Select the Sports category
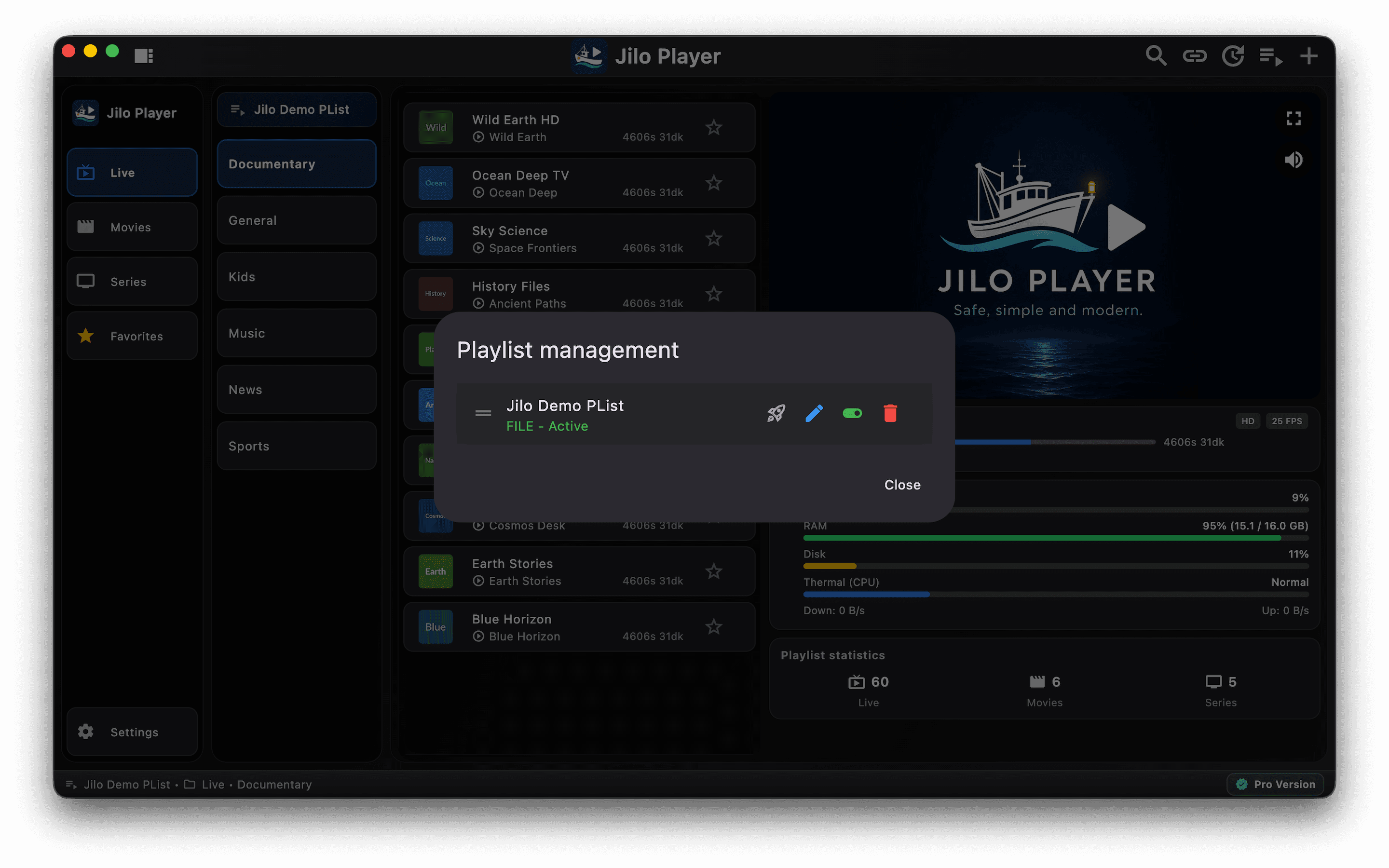This screenshot has width=1389, height=868. point(297,446)
